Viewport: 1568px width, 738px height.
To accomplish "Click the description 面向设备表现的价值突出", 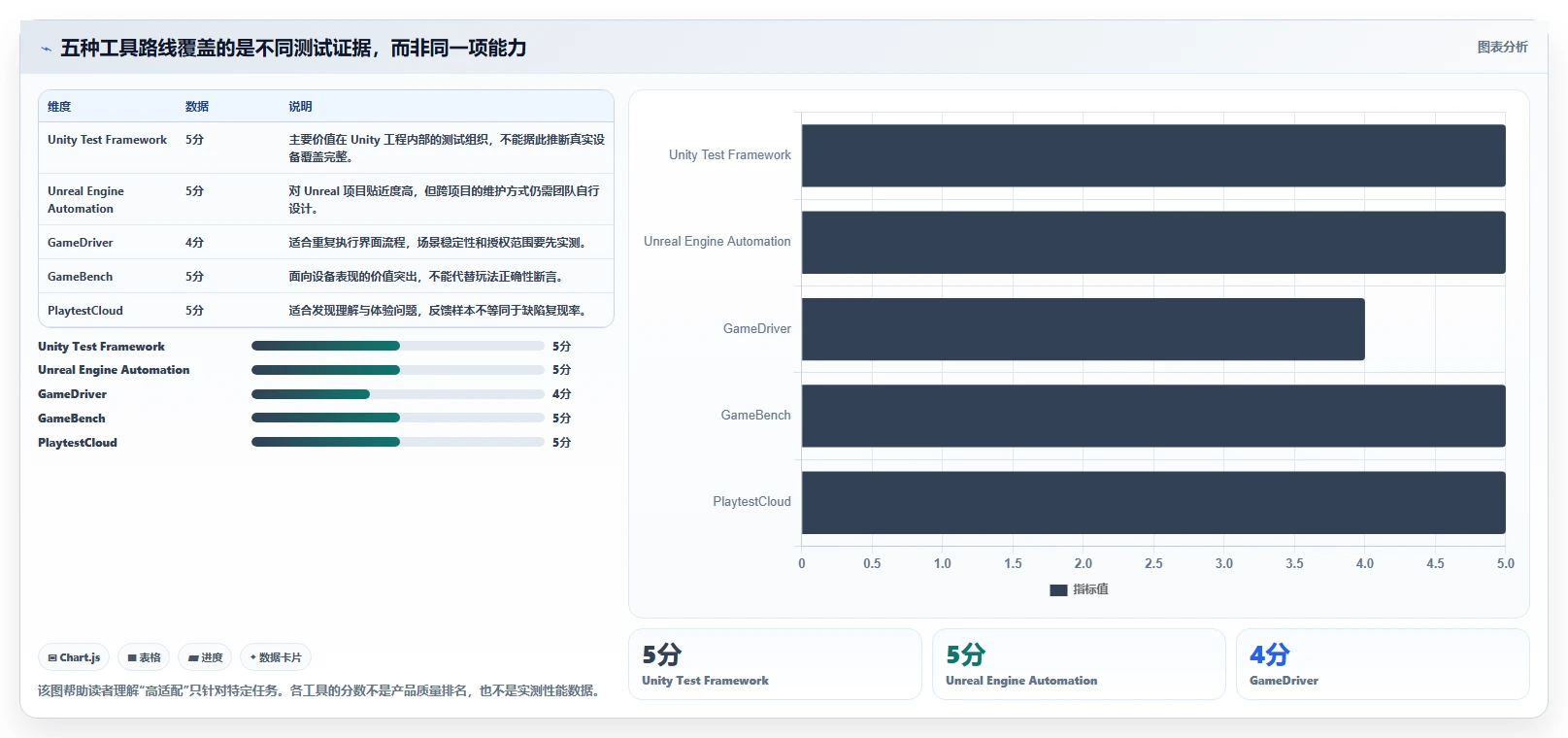I will coord(427,277).
